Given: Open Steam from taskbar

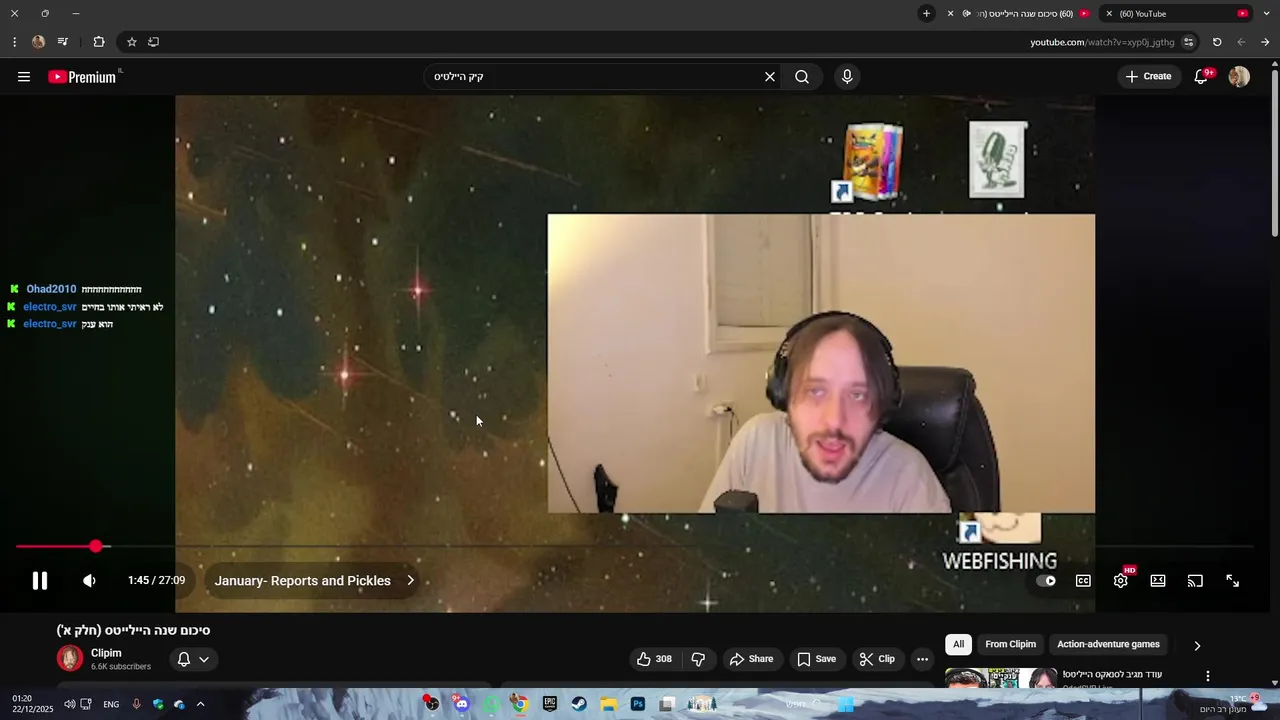Looking at the screenshot, I should (579, 704).
